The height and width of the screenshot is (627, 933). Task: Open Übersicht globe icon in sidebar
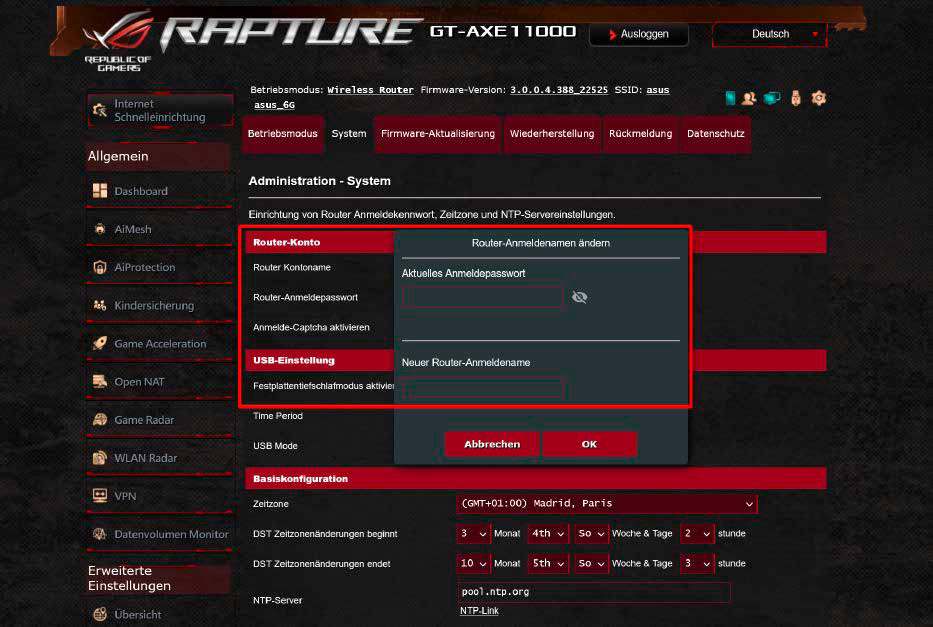[x=100, y=614]
